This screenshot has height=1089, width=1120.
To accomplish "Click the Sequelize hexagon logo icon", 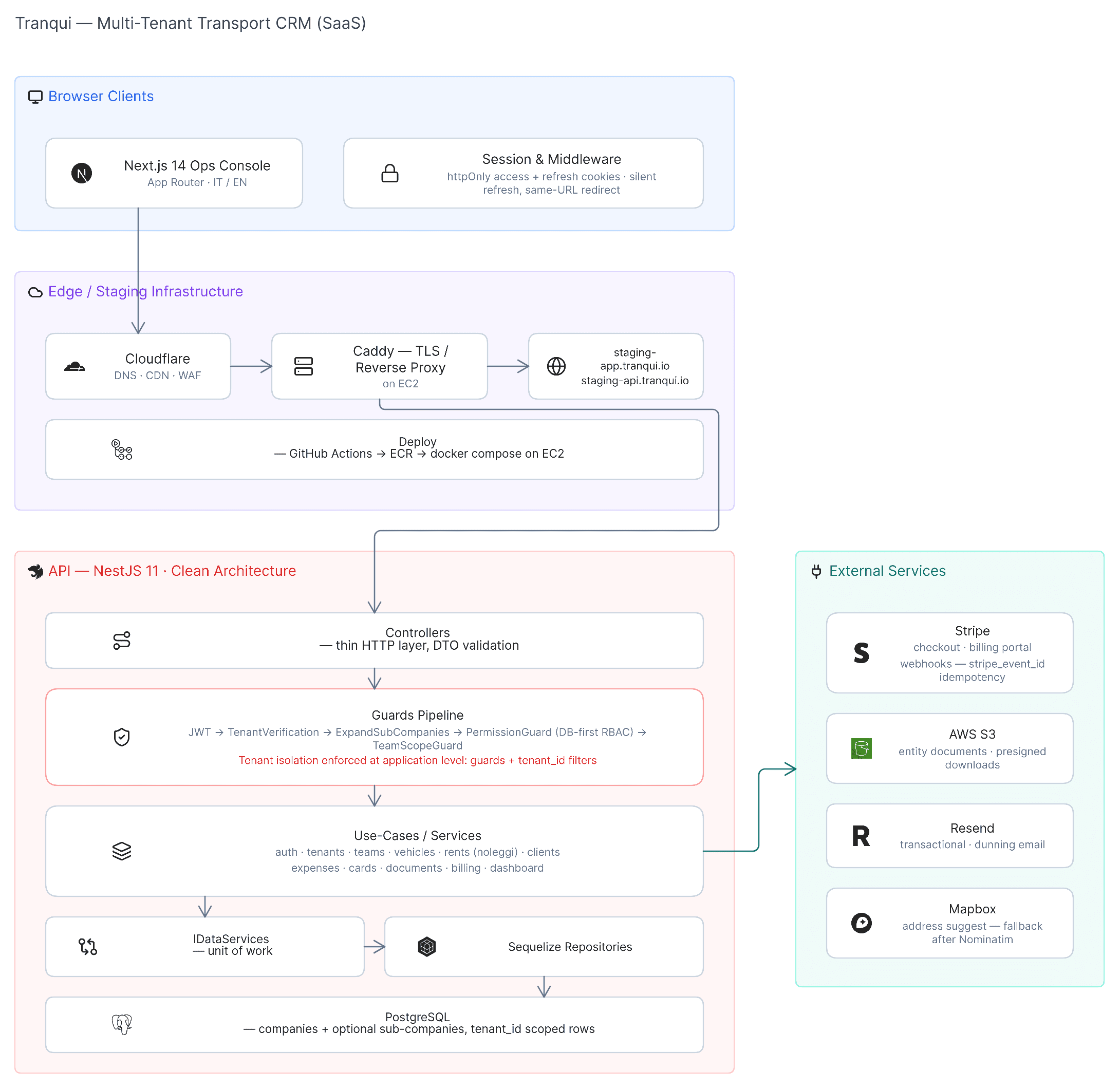I will (427, 947).
